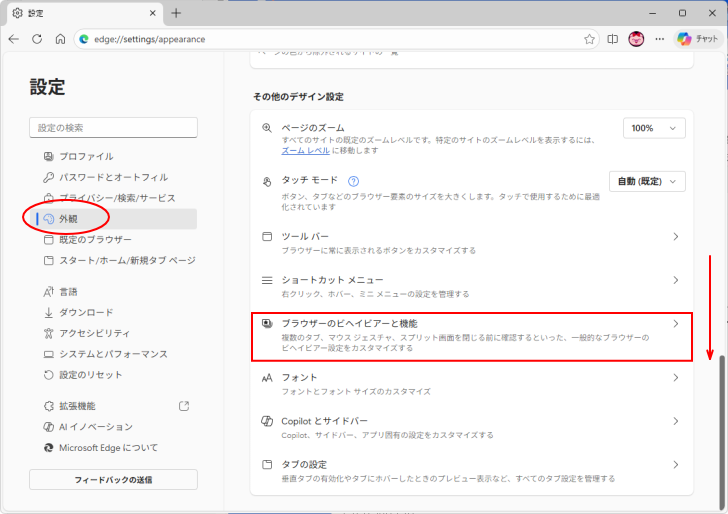Open システムとパフォーマンス section
This screenshot has width=728, height=514.
[x=114, y=354]
